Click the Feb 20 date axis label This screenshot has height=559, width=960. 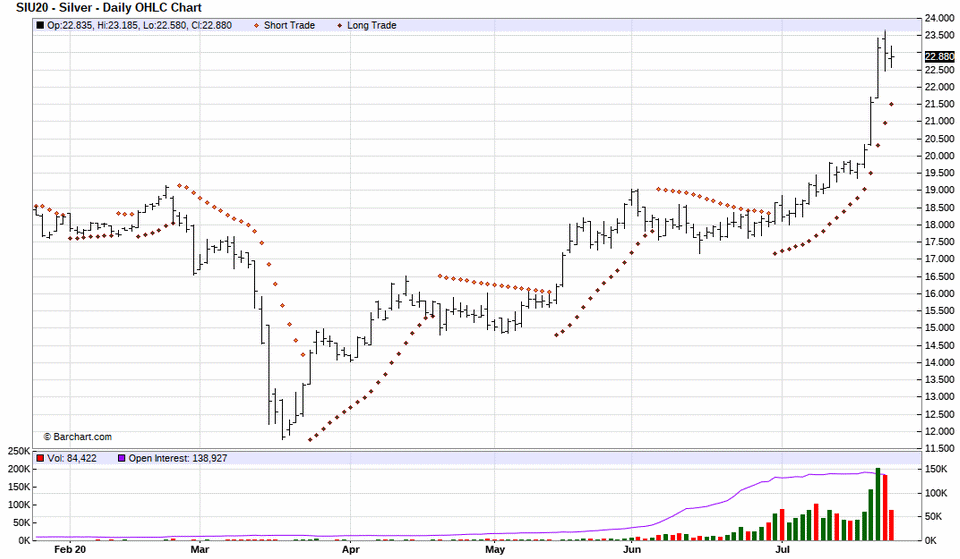click(x=70, y=549)
